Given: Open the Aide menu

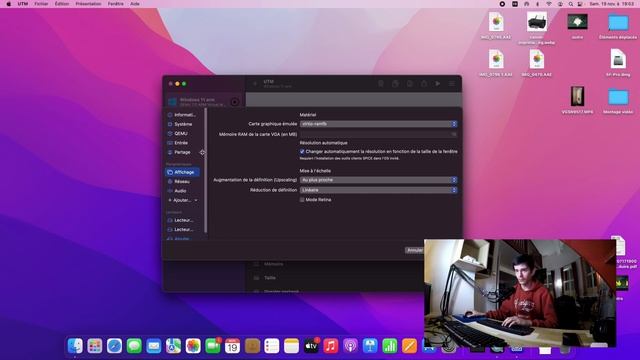Looking at the screenshot, I should tap(135, 4).
